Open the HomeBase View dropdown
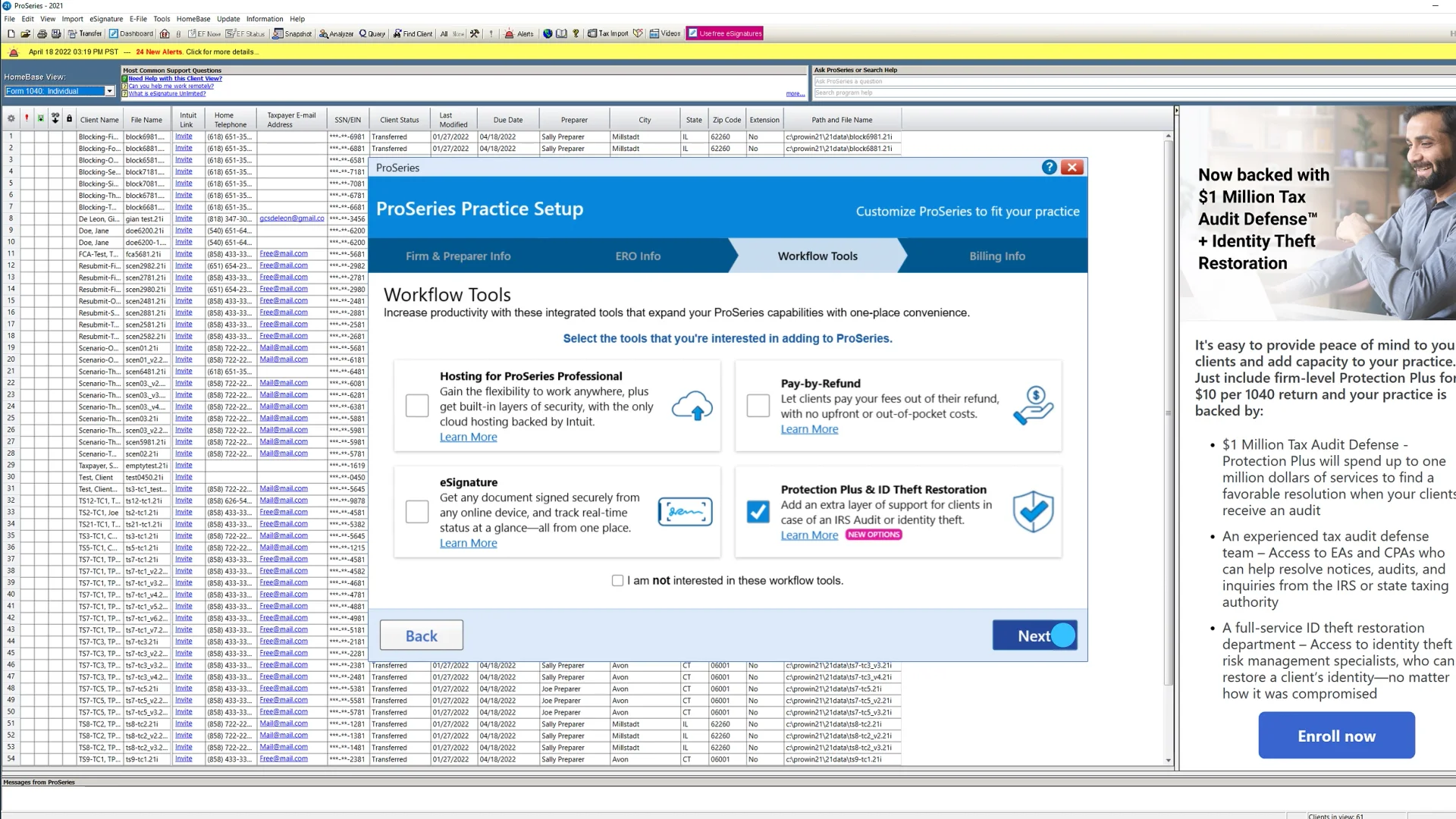Viewport: 1456px width, 819px height. (110, 90)
